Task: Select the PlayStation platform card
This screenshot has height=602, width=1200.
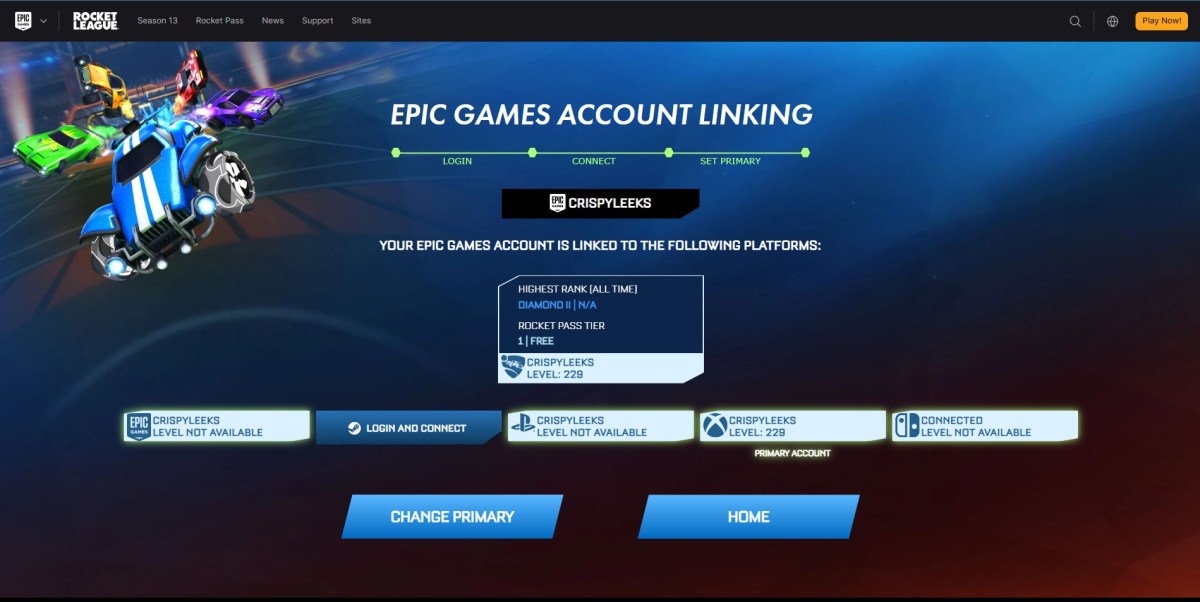Action: [x=600, y=426]
